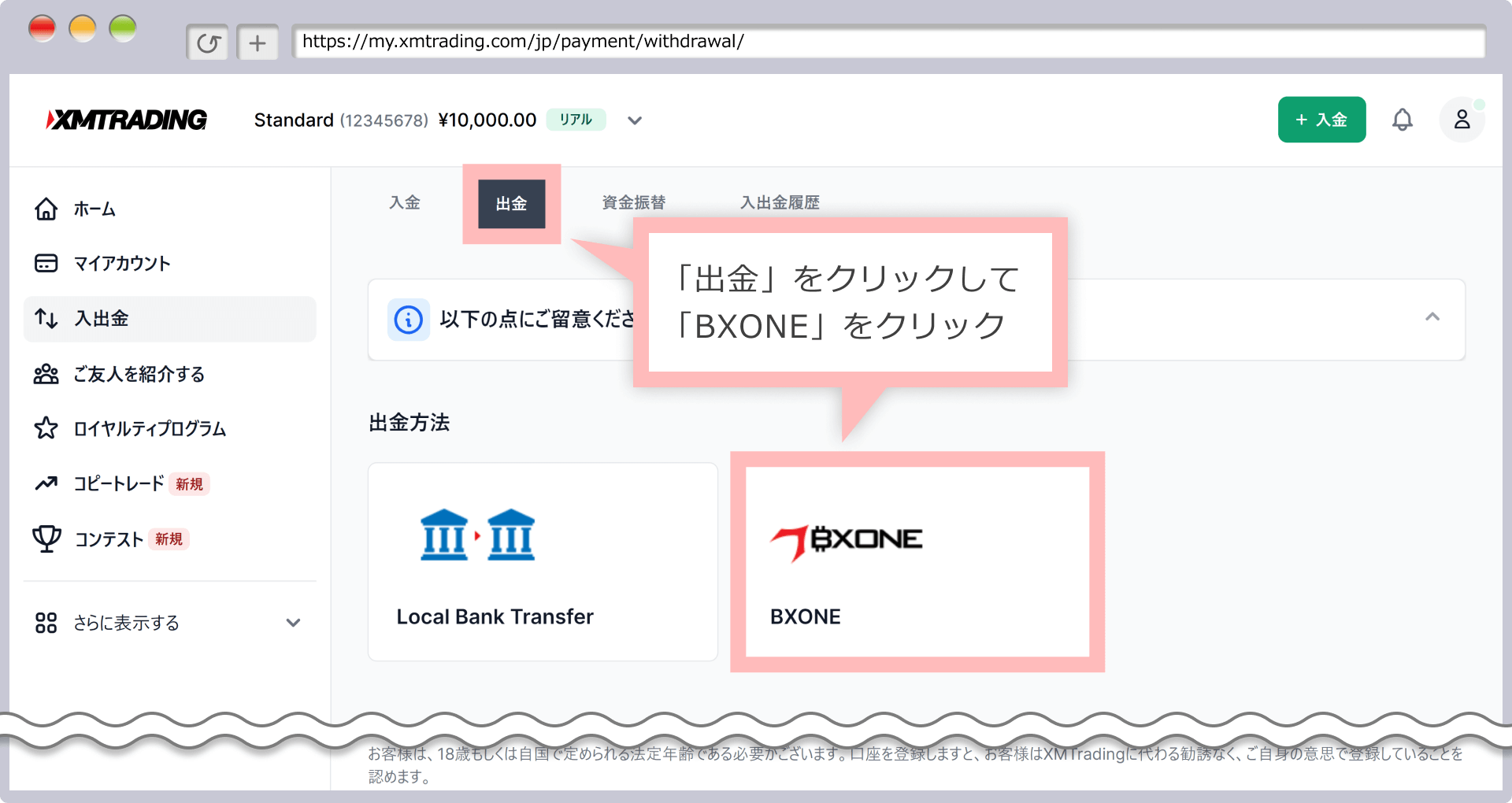Switch to the 資金振替 tab
The width and height of the screenshot is (1512, 803).
633,203
